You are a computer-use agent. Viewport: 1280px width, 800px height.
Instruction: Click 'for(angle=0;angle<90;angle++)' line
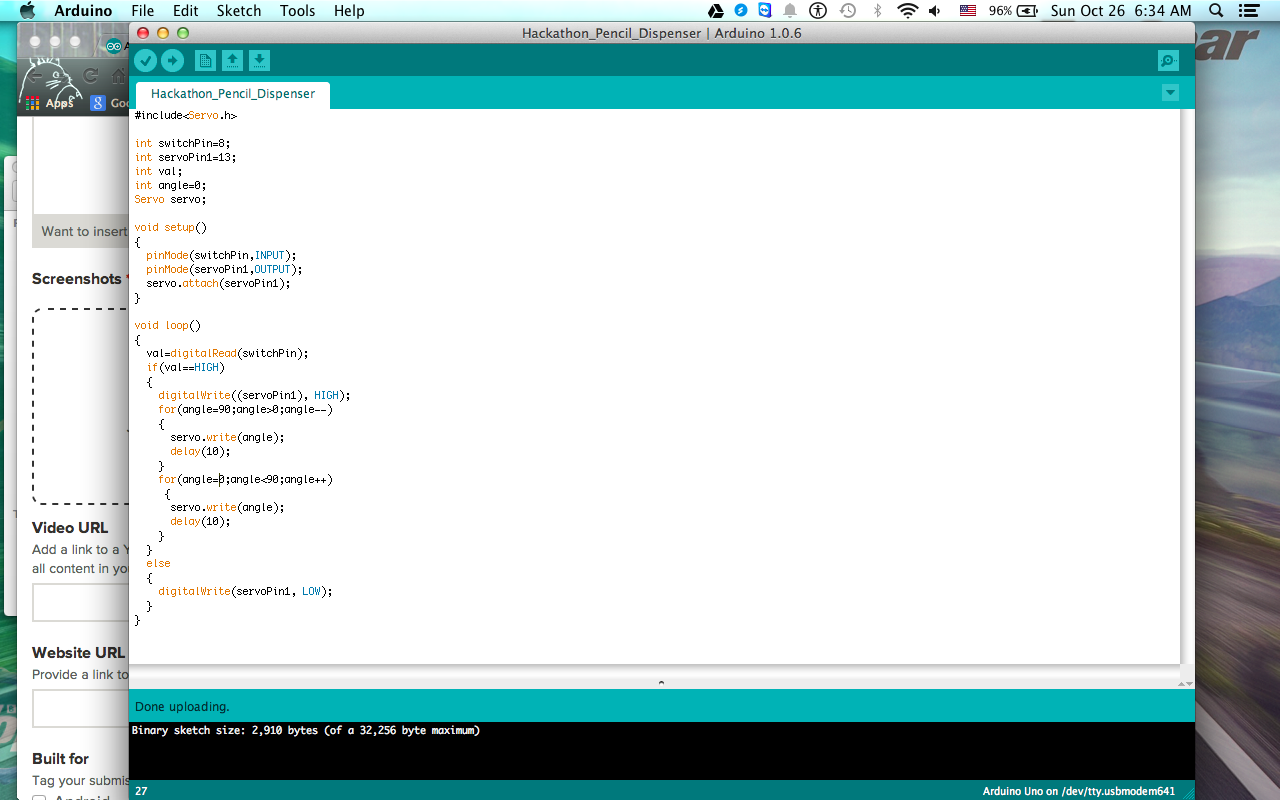tap(245, 480)
